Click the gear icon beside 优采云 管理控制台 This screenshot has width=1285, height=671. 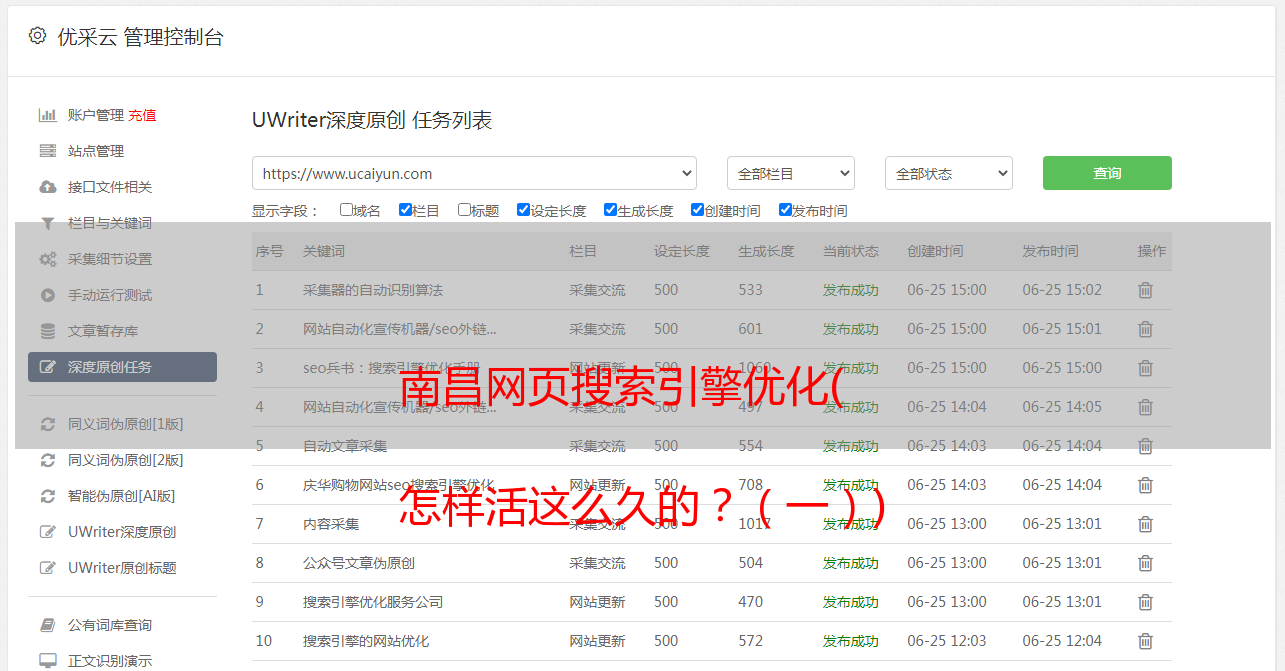37,36
